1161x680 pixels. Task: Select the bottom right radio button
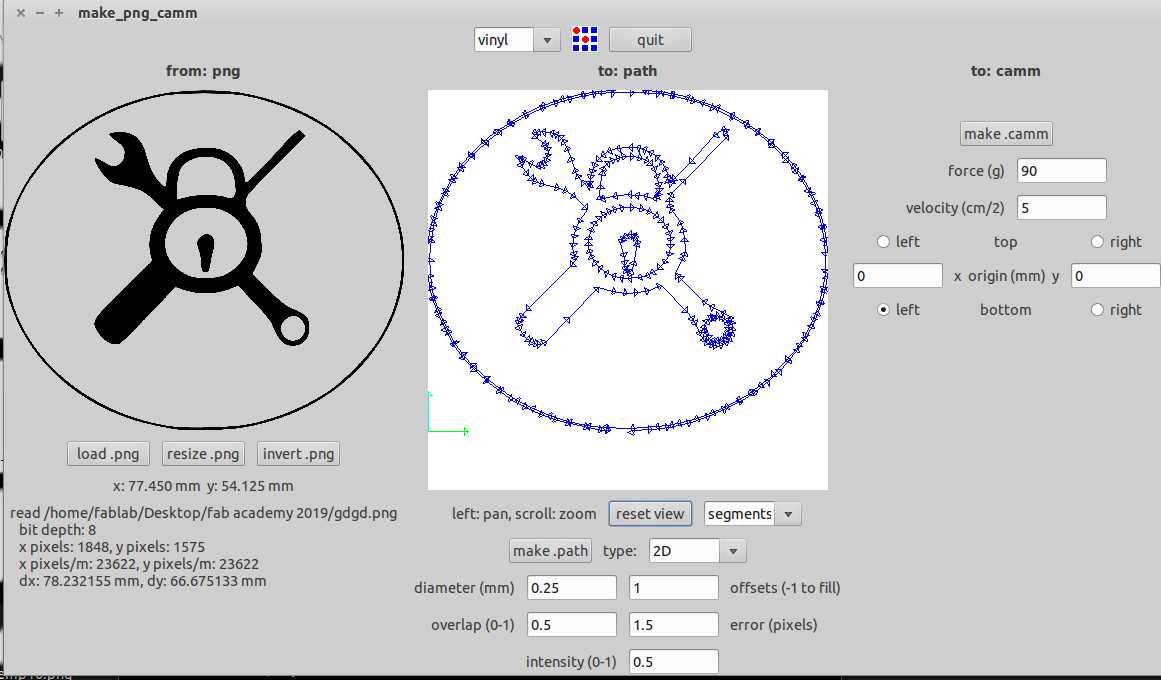click(1097, 310)
